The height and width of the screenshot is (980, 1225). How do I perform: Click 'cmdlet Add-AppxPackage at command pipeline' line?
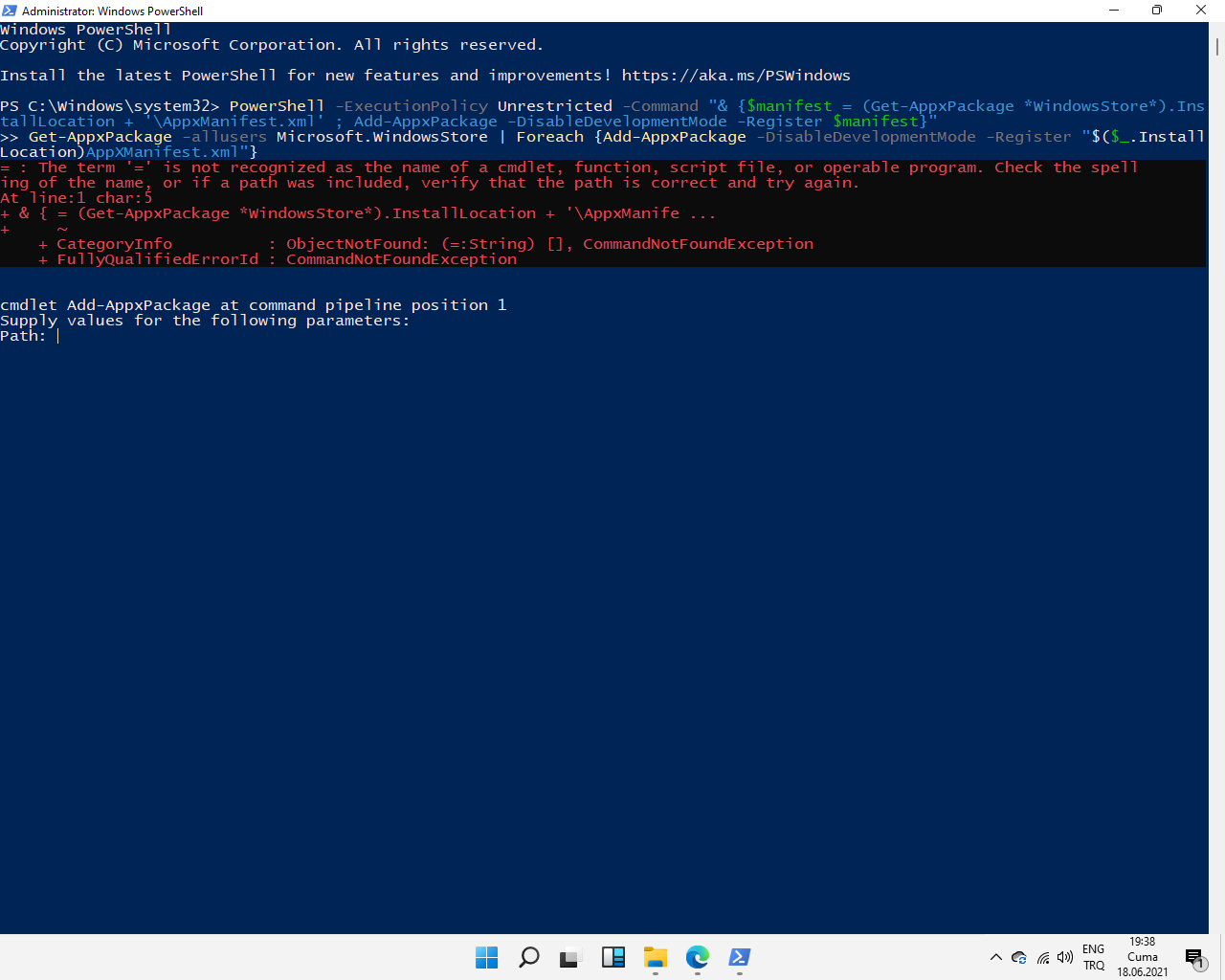(254, 305)
